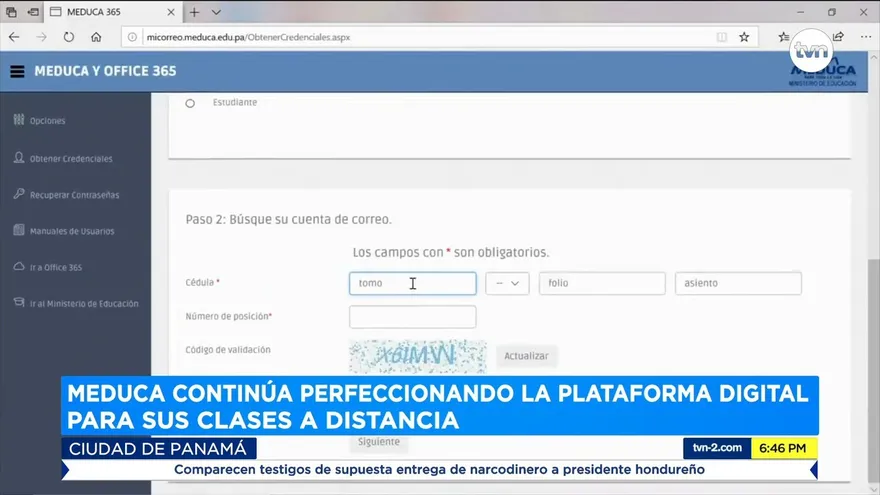This screenshot has height=495, width=880.
Task: Click the Opciones sliders icon in sidebar
Action: click(x=19, y=120)
